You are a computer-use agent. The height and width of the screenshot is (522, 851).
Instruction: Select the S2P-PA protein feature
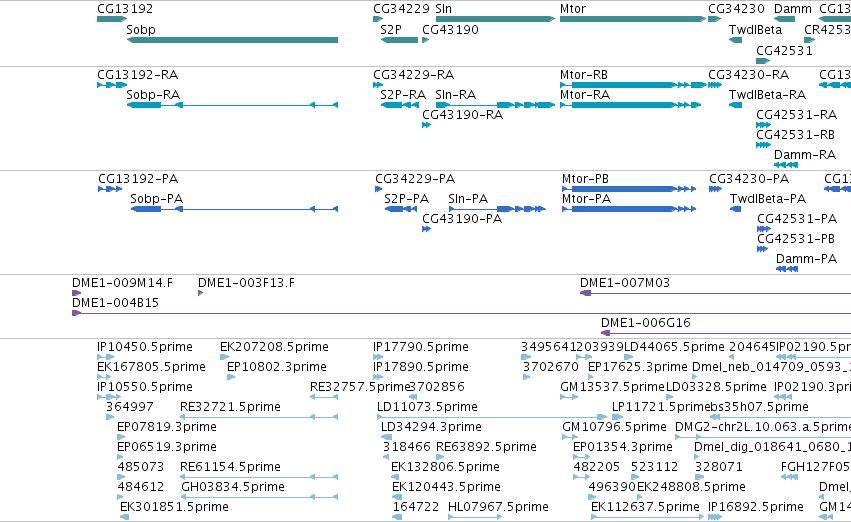401,209
